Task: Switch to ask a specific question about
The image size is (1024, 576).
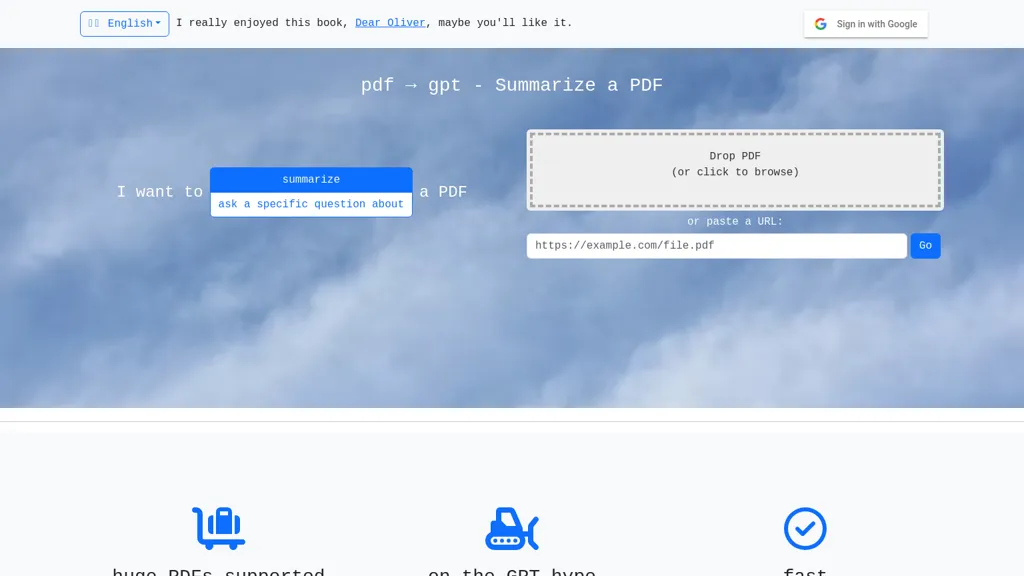Action: [x=311, y=204]
